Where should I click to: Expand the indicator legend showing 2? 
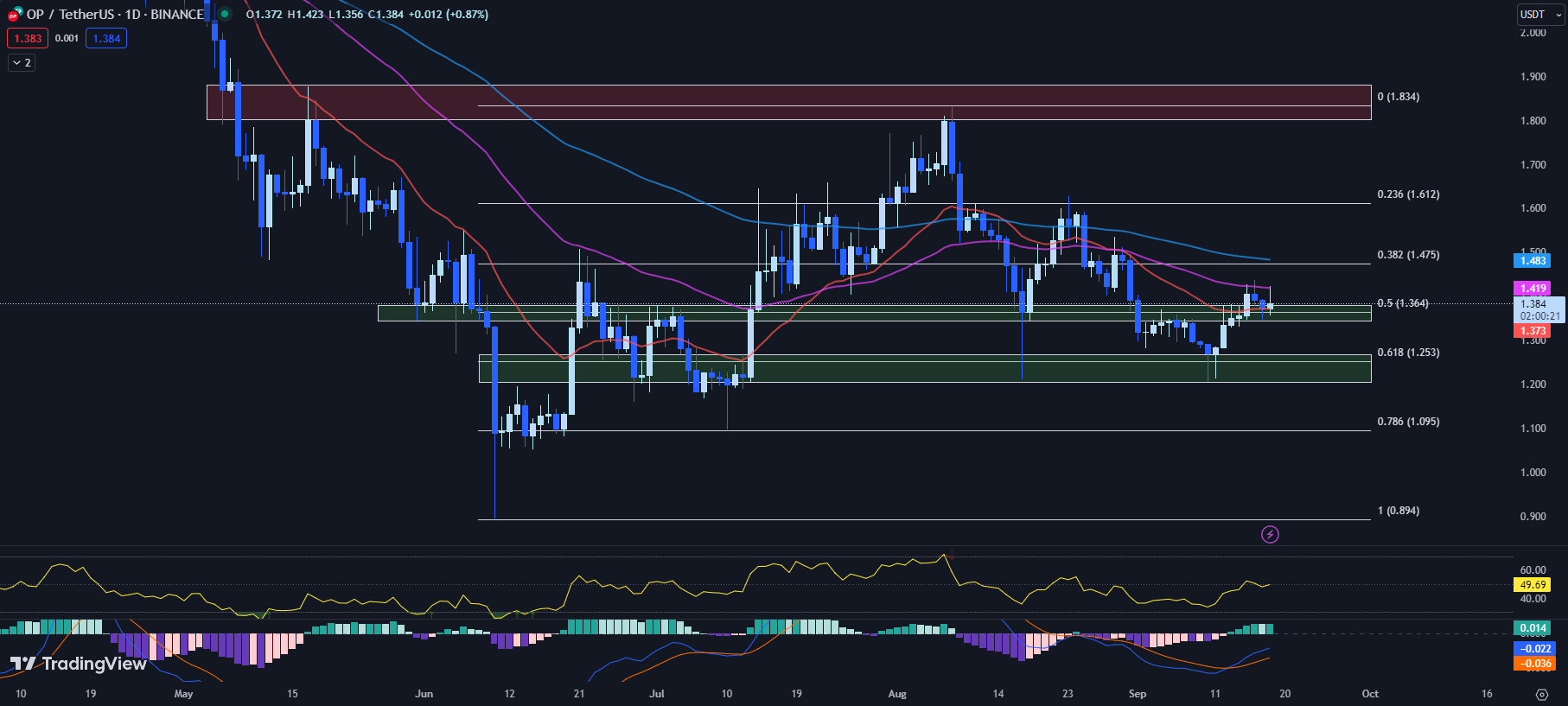pyautogui.click(x=22, y=62)
